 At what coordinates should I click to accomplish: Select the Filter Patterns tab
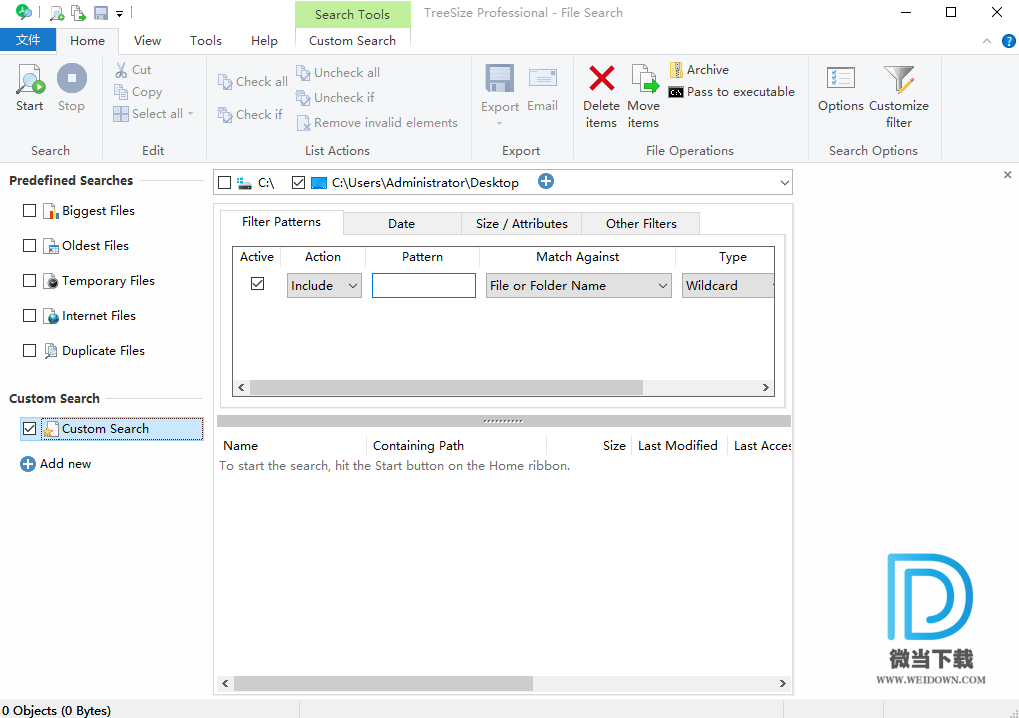(x=281, y=222)
